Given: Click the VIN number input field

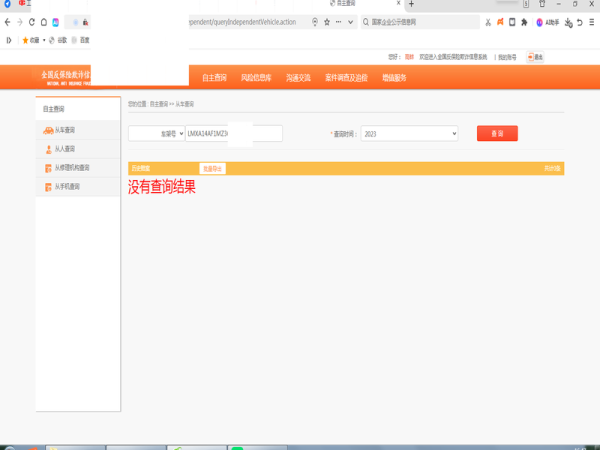Looking at the screenshot, I should pyautogui.click(x=234, y=134).
